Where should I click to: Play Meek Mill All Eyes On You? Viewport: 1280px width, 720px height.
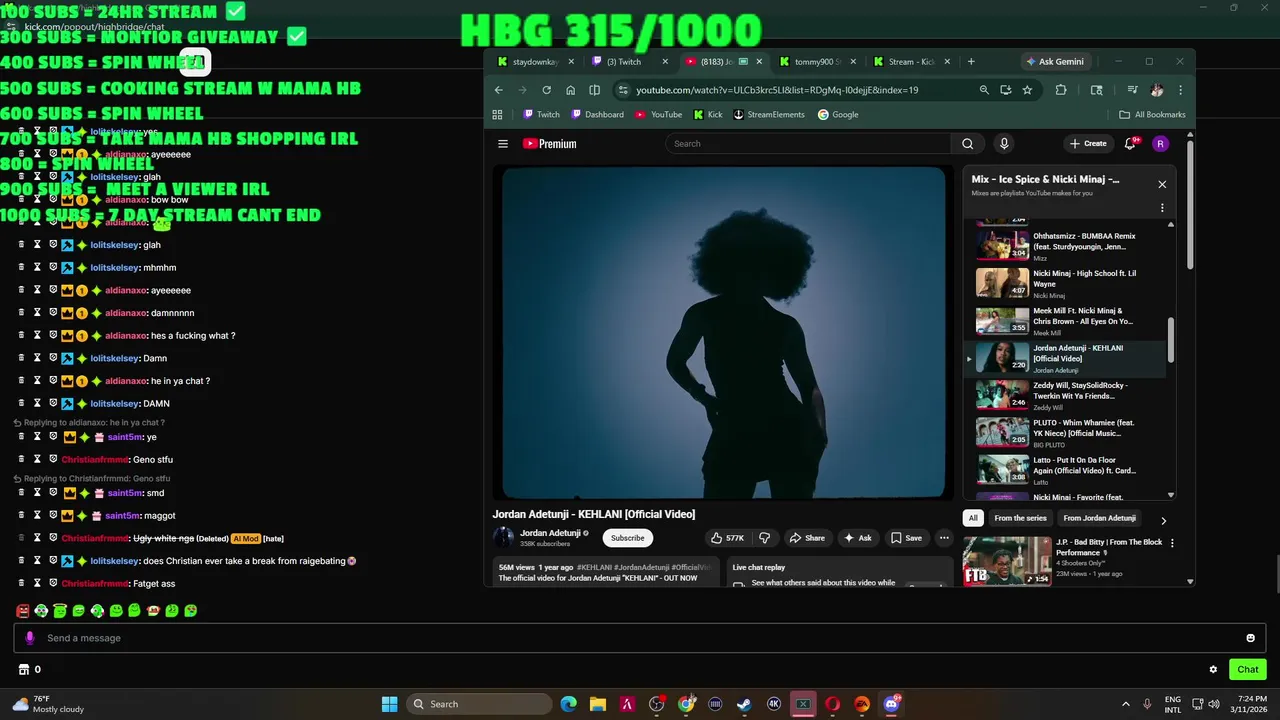(x=1066, y=321)
